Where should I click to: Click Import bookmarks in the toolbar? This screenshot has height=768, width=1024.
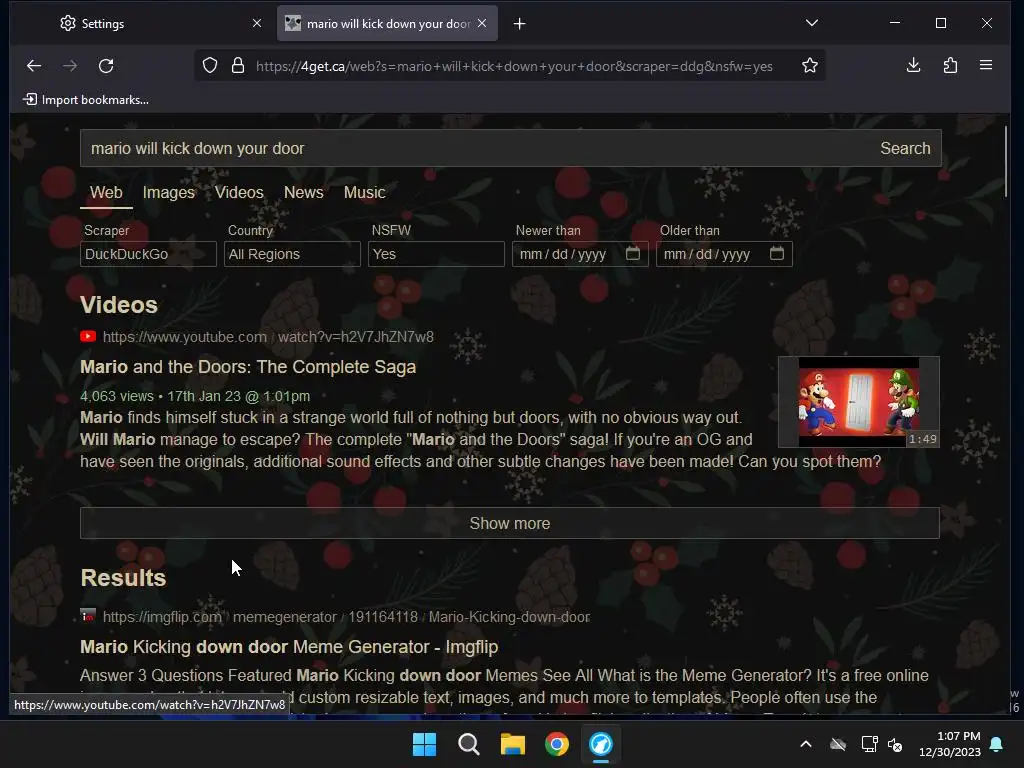(x=86, y=99)
